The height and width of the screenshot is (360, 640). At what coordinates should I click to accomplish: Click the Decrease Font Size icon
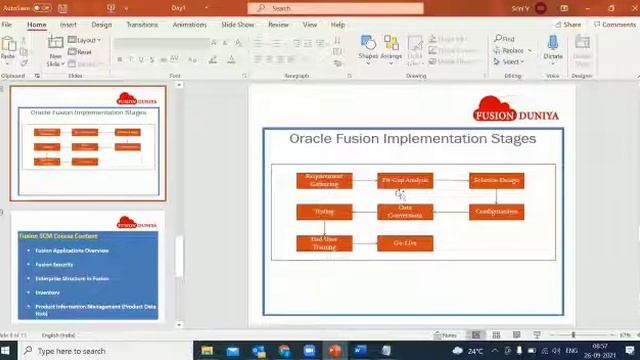pos(225,43)
